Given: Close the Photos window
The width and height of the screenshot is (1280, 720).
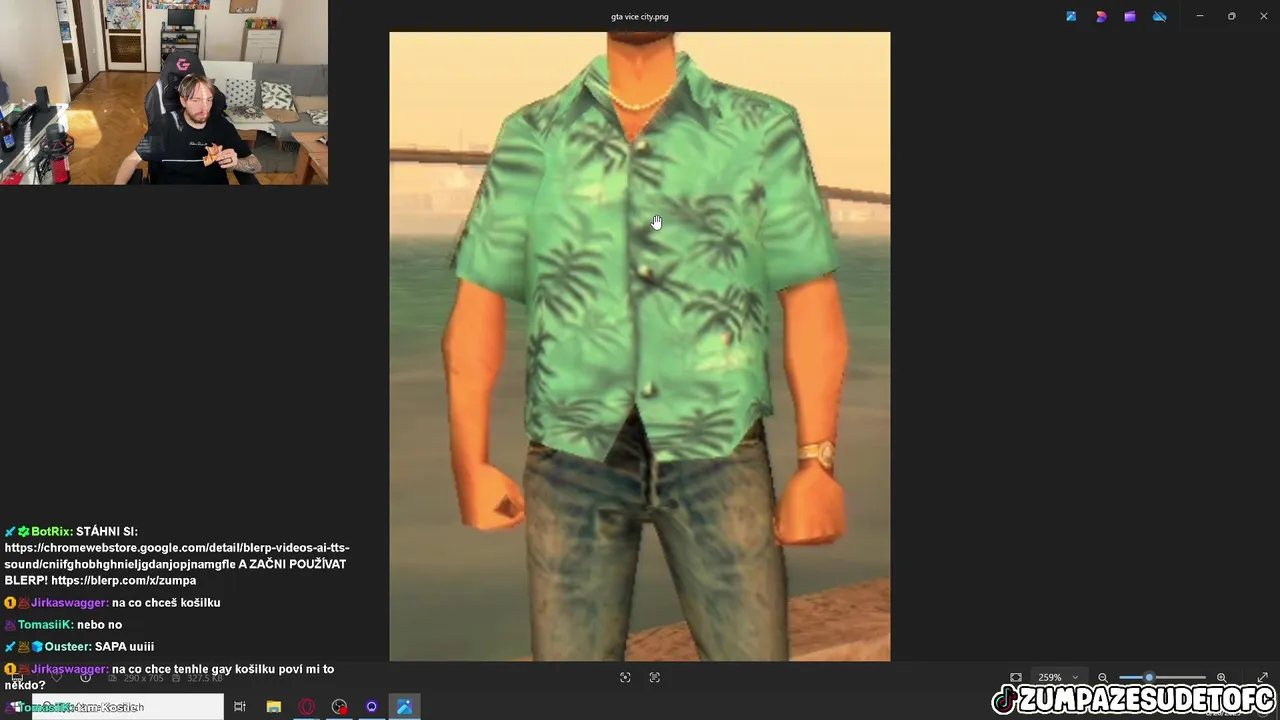Looking at the screenshot, I should point(1263,16).
